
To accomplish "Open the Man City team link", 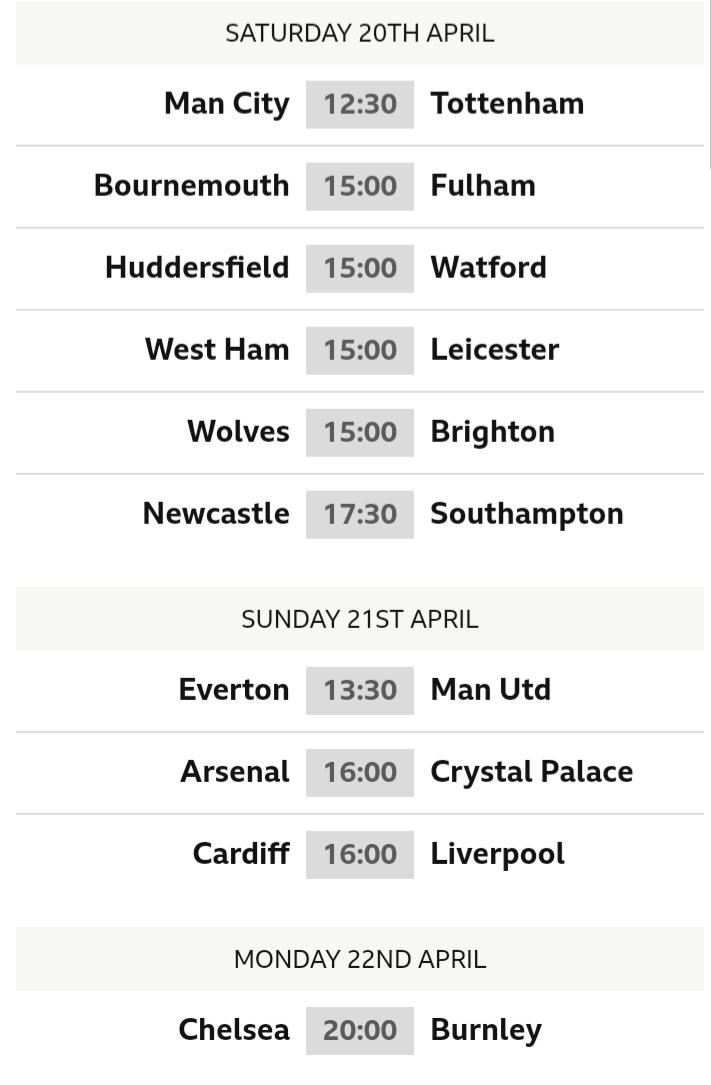I will tap(227, 104).
